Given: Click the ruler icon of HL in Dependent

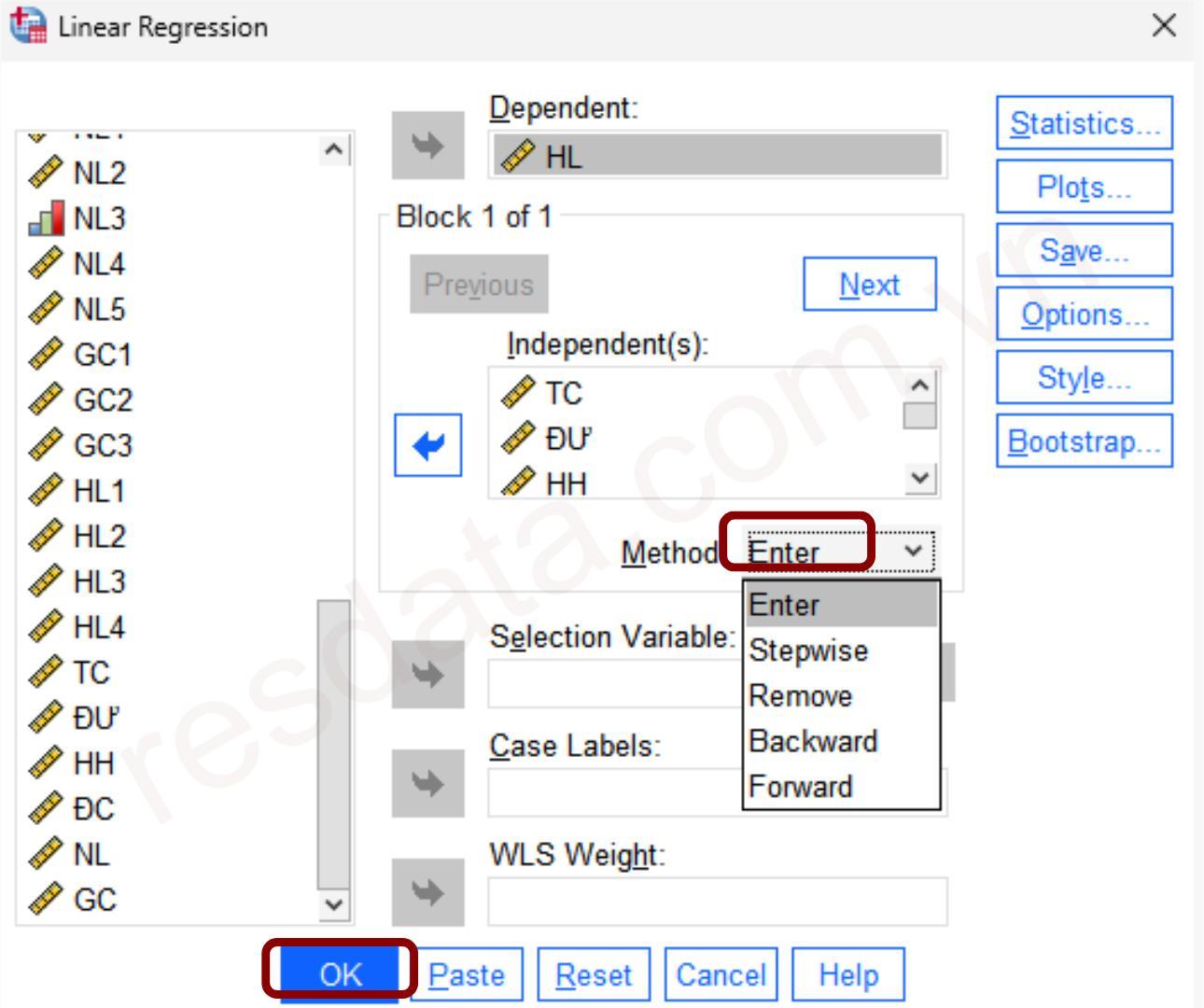Looking at the screenshot, I should [x=518, y=156].
